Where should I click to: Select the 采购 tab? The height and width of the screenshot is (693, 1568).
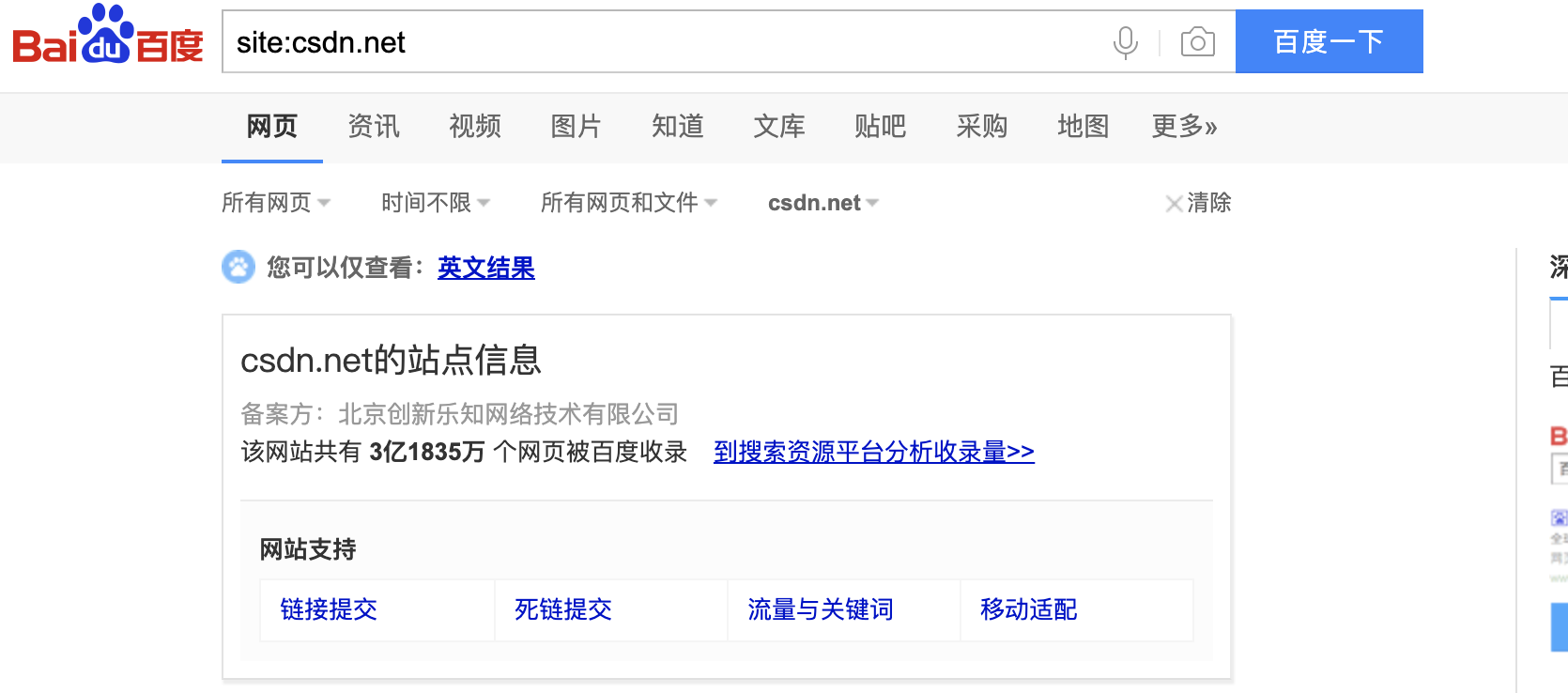(x=982, y=126)
